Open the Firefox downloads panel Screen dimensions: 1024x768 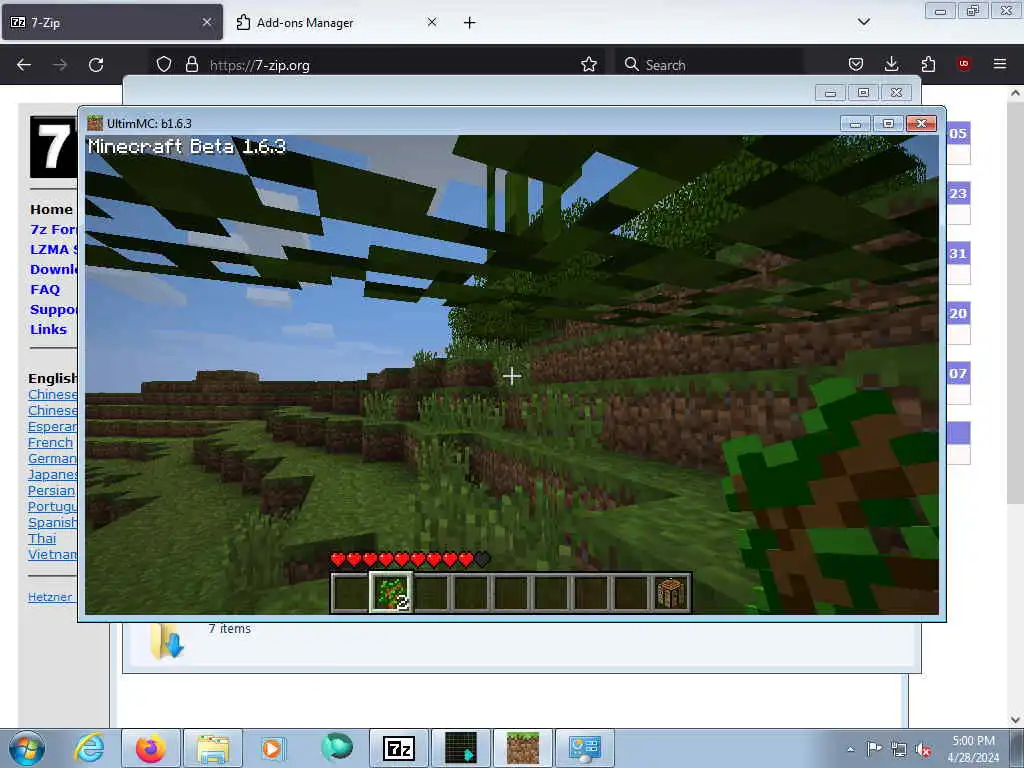(x=891, y=64)
